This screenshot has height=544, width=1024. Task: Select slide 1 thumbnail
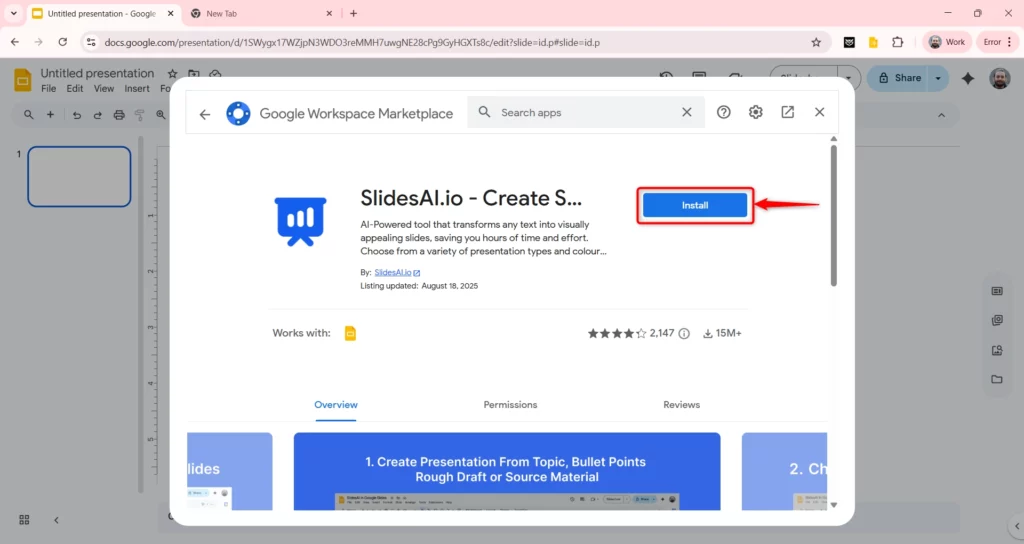(x=79, y=177)
